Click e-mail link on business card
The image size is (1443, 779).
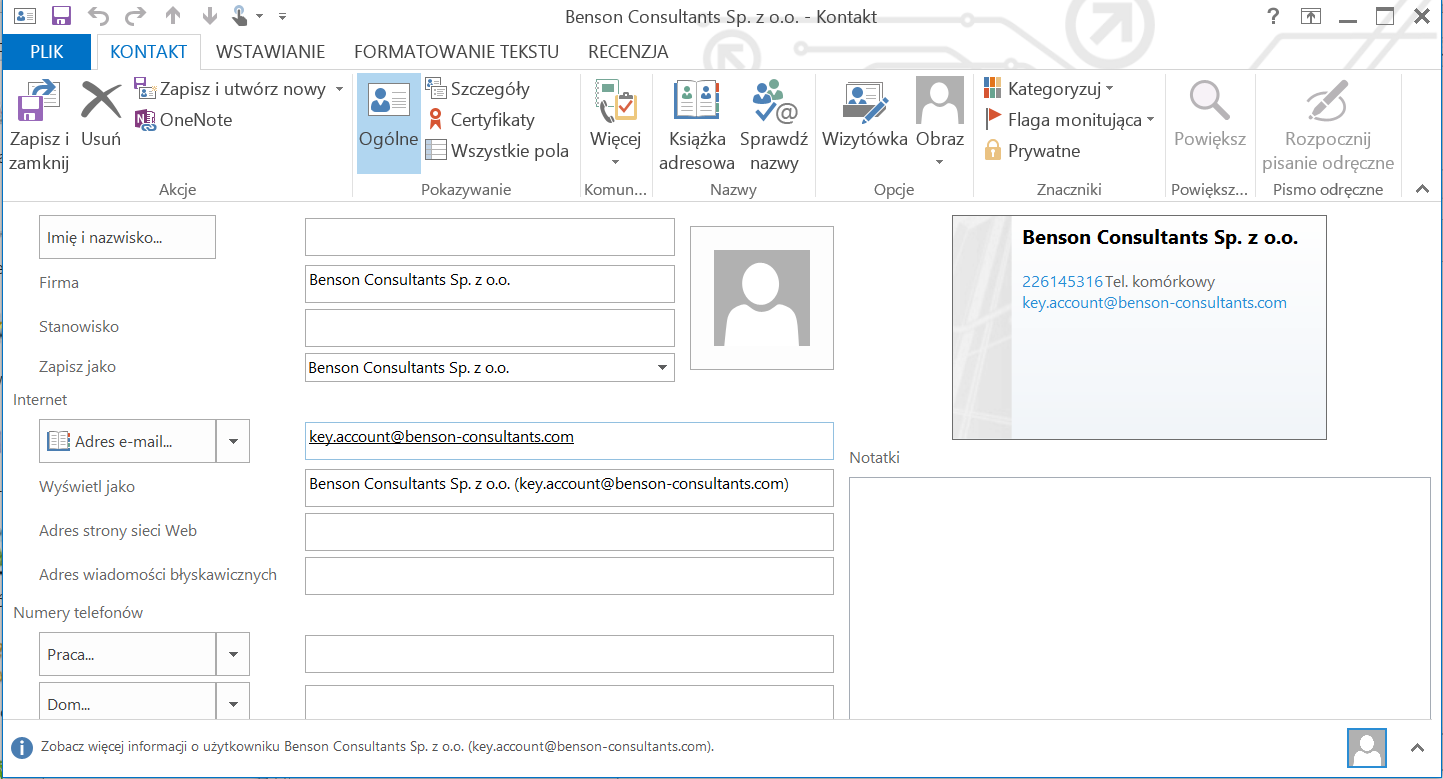1154,303
